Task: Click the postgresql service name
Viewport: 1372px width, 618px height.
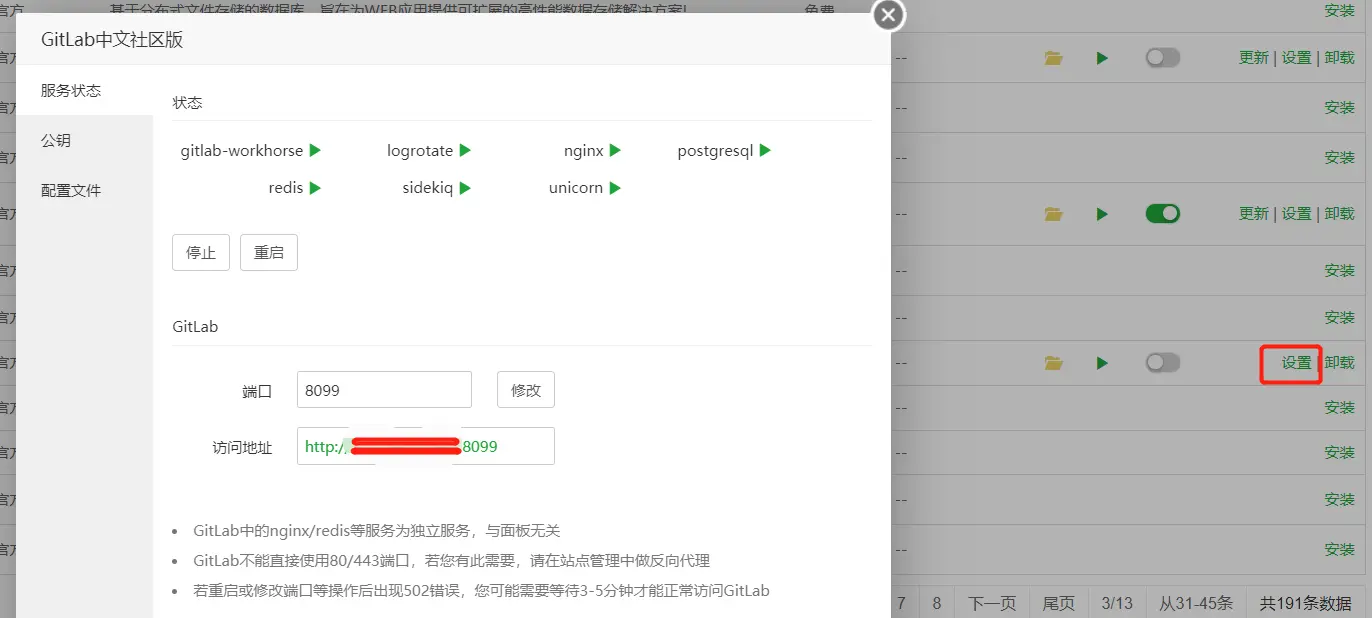Action: [715, 151]
